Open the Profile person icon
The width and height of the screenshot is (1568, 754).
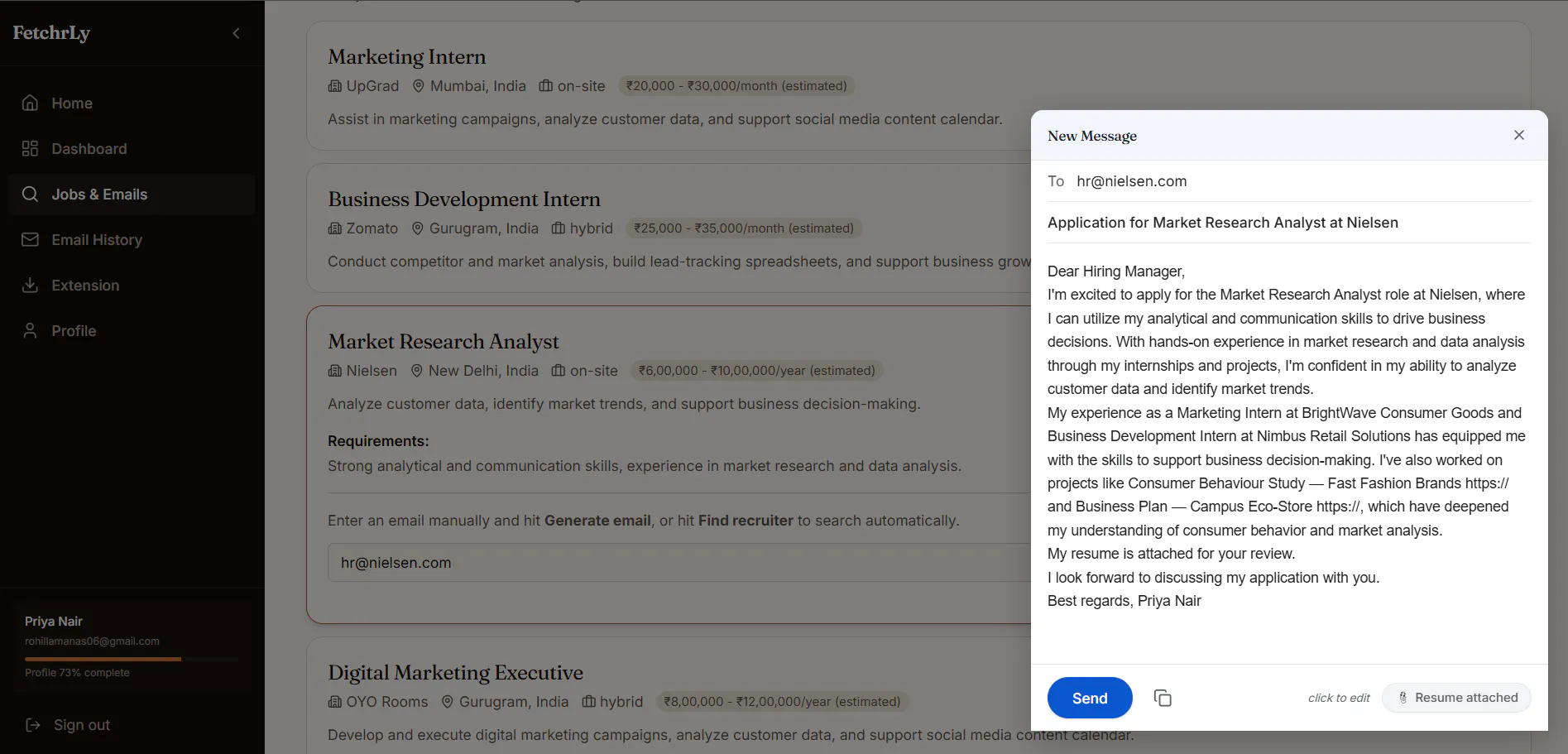pos(31,330)
